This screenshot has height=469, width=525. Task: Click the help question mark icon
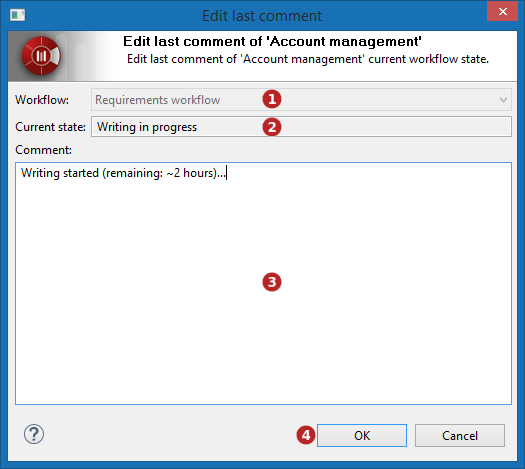pyautogui.click(x=34, y=434)
